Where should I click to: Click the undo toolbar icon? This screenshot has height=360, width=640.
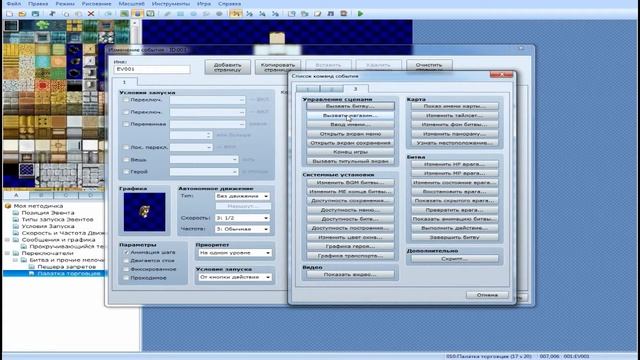click(108, 13)
